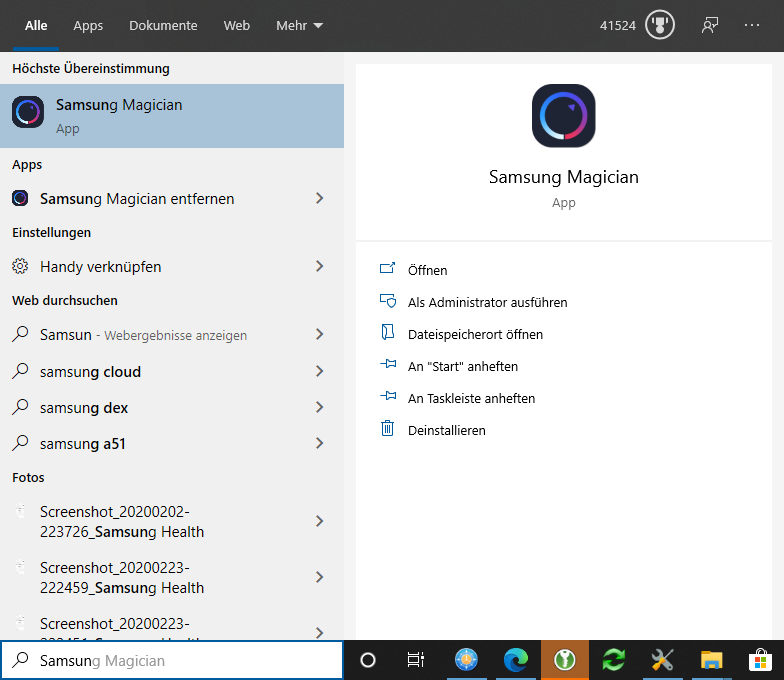Open File Explorer from the taskbar
Screen dimensions: 784x680
click(x=712, y=660)
